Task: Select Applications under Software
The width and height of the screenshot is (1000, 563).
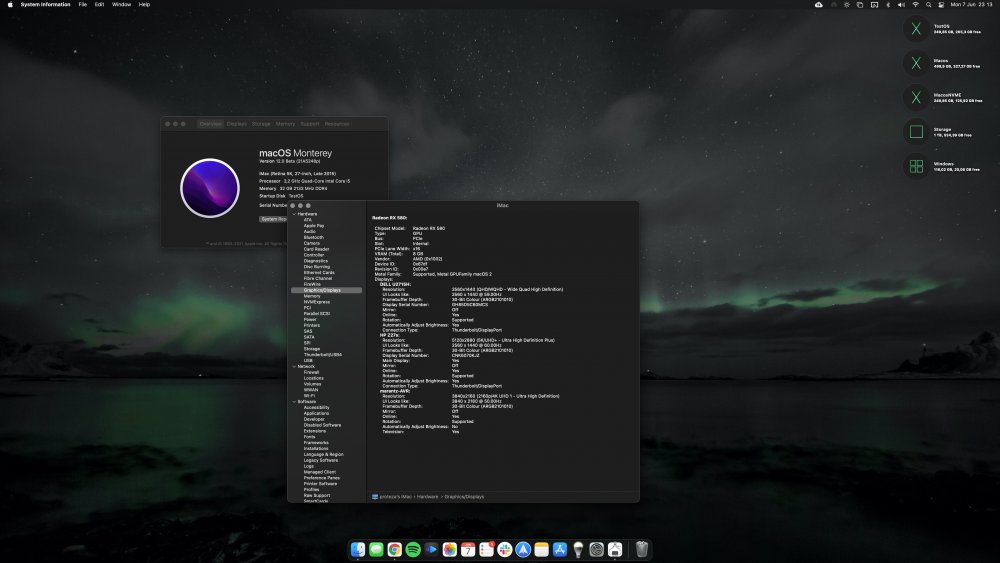Action: [316, 413]
